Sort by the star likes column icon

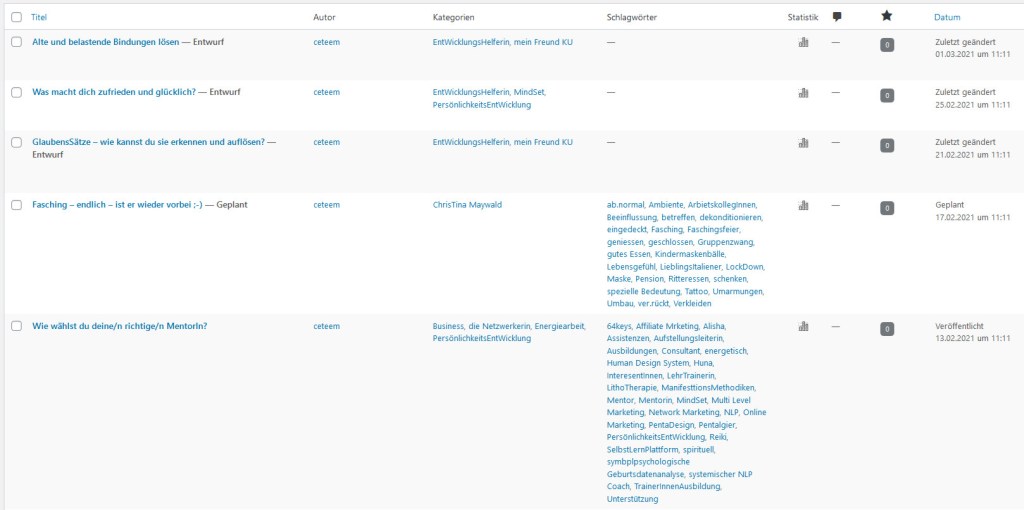coord(886,17)
